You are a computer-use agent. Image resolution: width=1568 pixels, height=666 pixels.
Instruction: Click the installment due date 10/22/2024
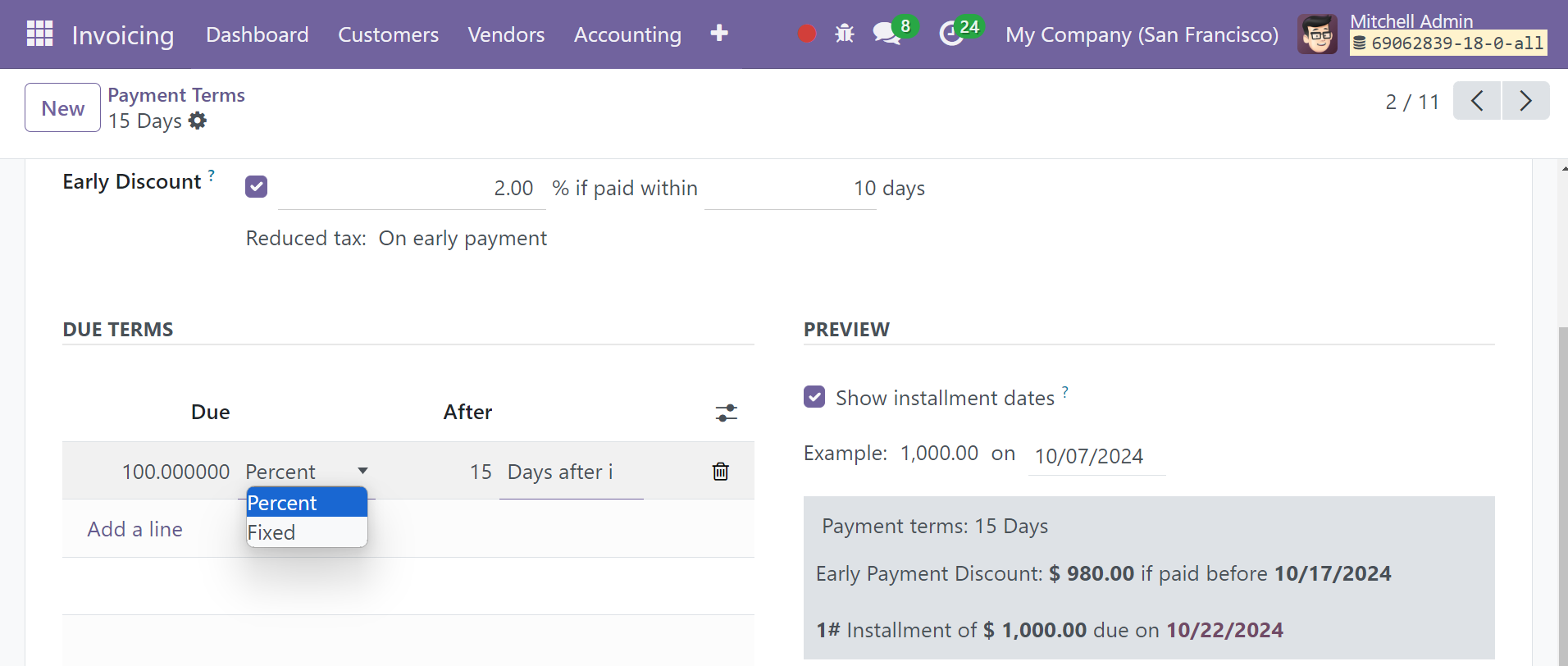tap(1225, 630)
